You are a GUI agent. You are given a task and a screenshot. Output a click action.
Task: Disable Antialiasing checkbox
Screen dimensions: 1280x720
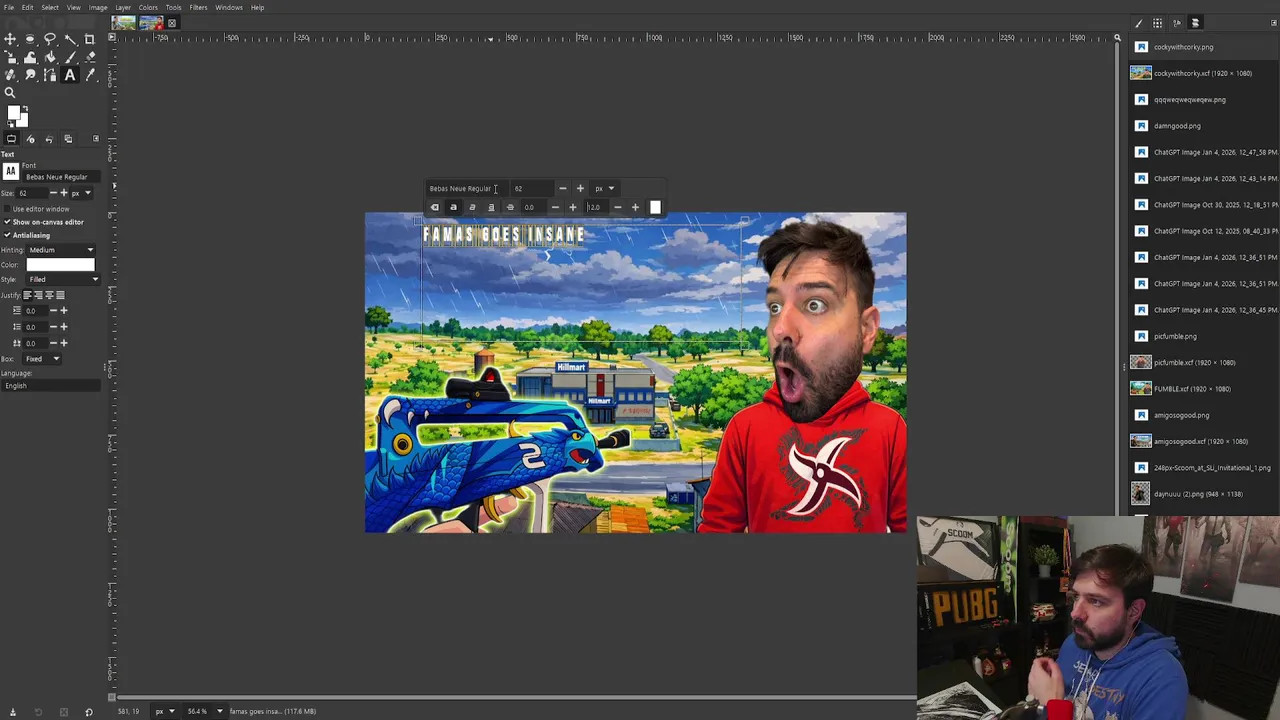pyautogui.click(x=7, y=235)
